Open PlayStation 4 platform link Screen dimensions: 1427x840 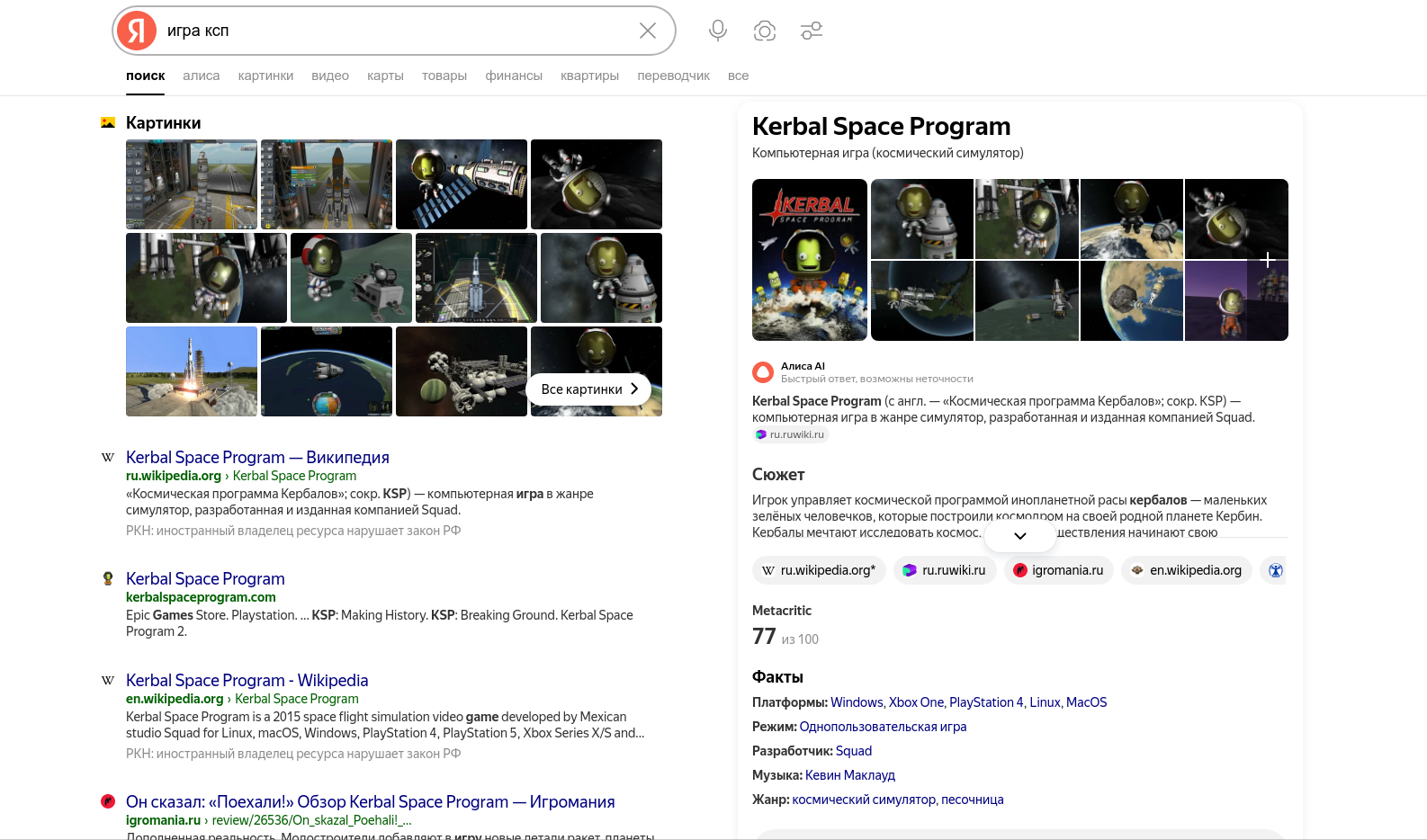click(986, 702)
